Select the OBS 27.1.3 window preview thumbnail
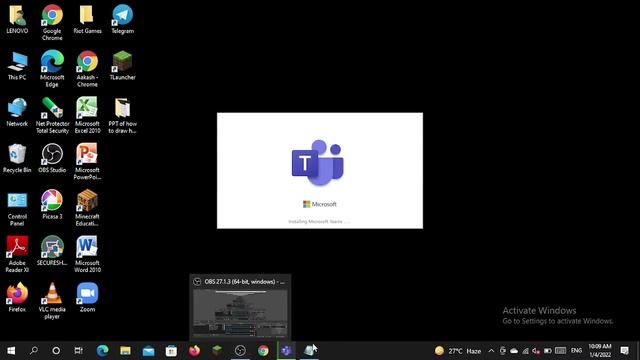The image size is (640, 360). [x=240, y=313]
